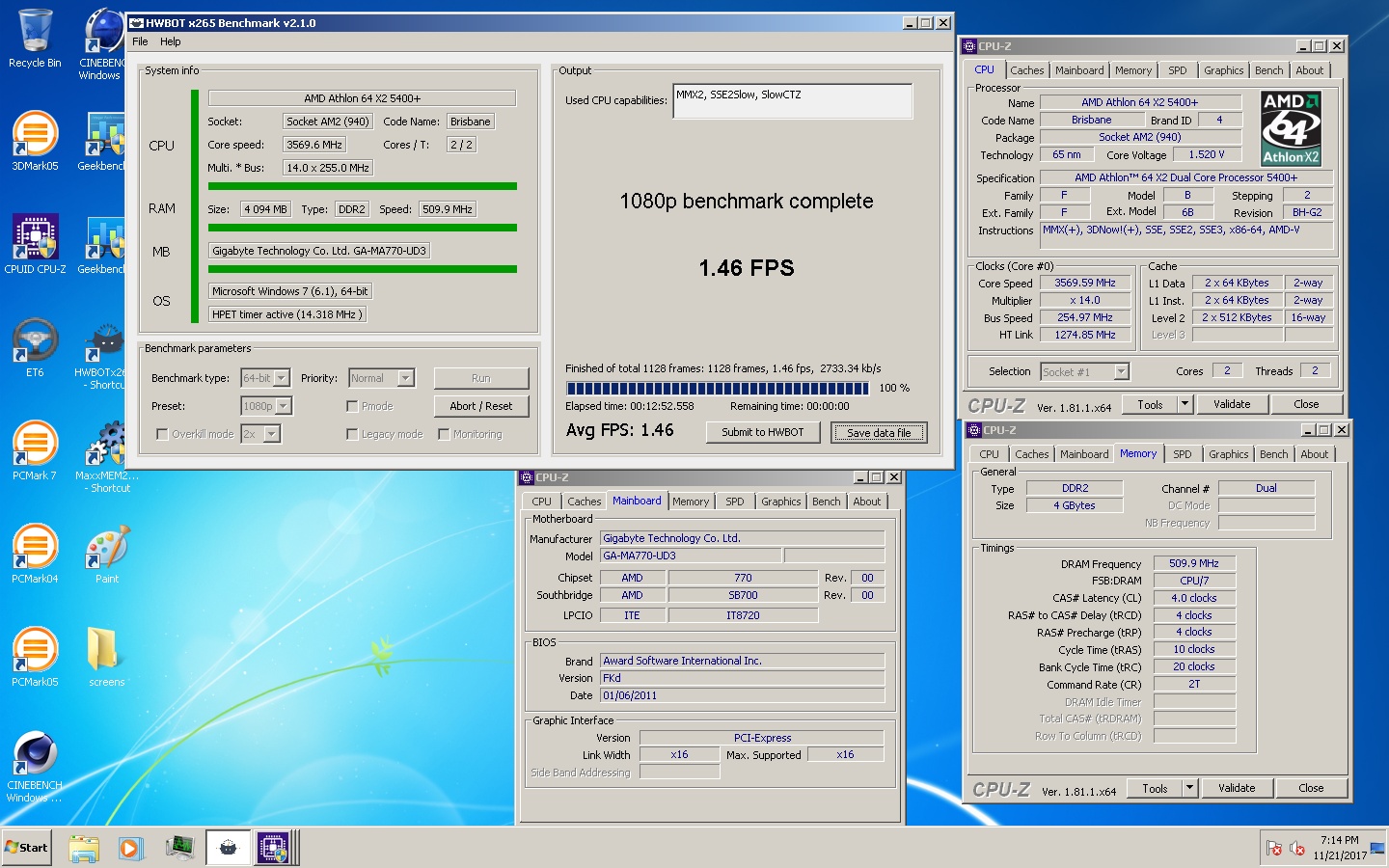Enable the Monitoring checkbox
This screenshot has width=1389, height=868.
pos(444,434)
